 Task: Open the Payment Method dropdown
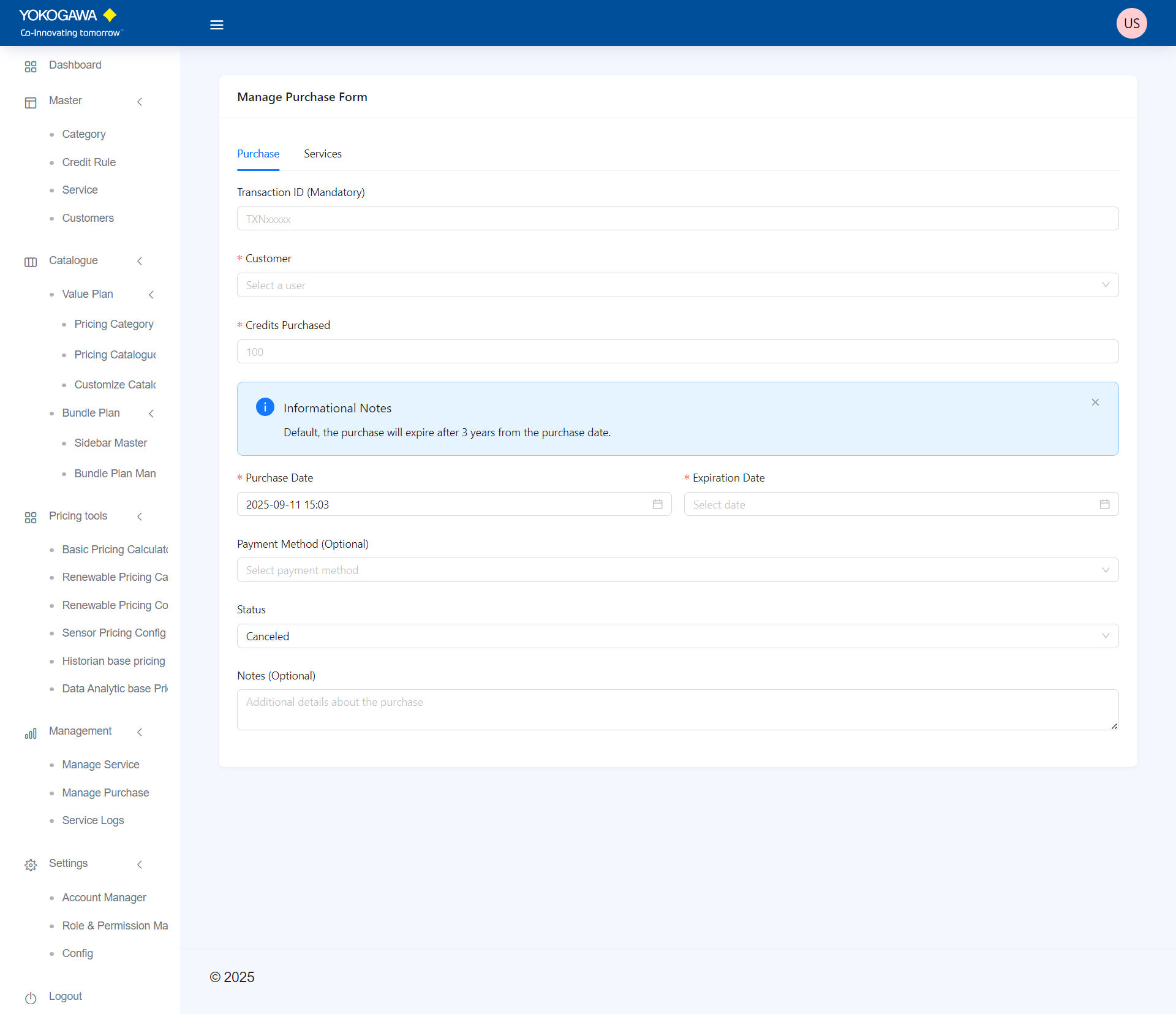[x=677, y=570]
